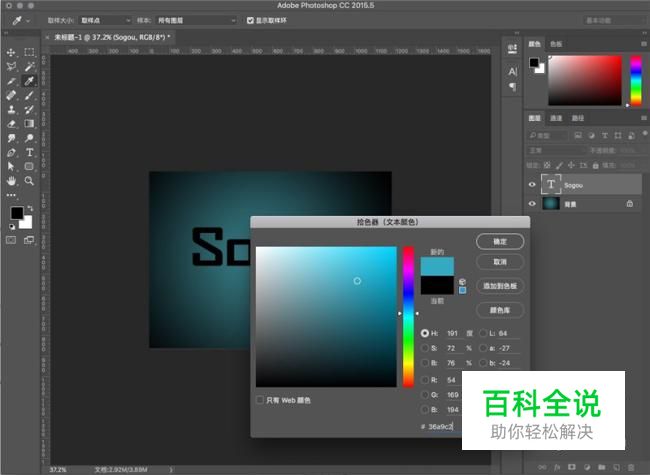Select the L lightness radio button
Image resolution: width=650 pixels, height=475 pixels.
coord(483,333)
